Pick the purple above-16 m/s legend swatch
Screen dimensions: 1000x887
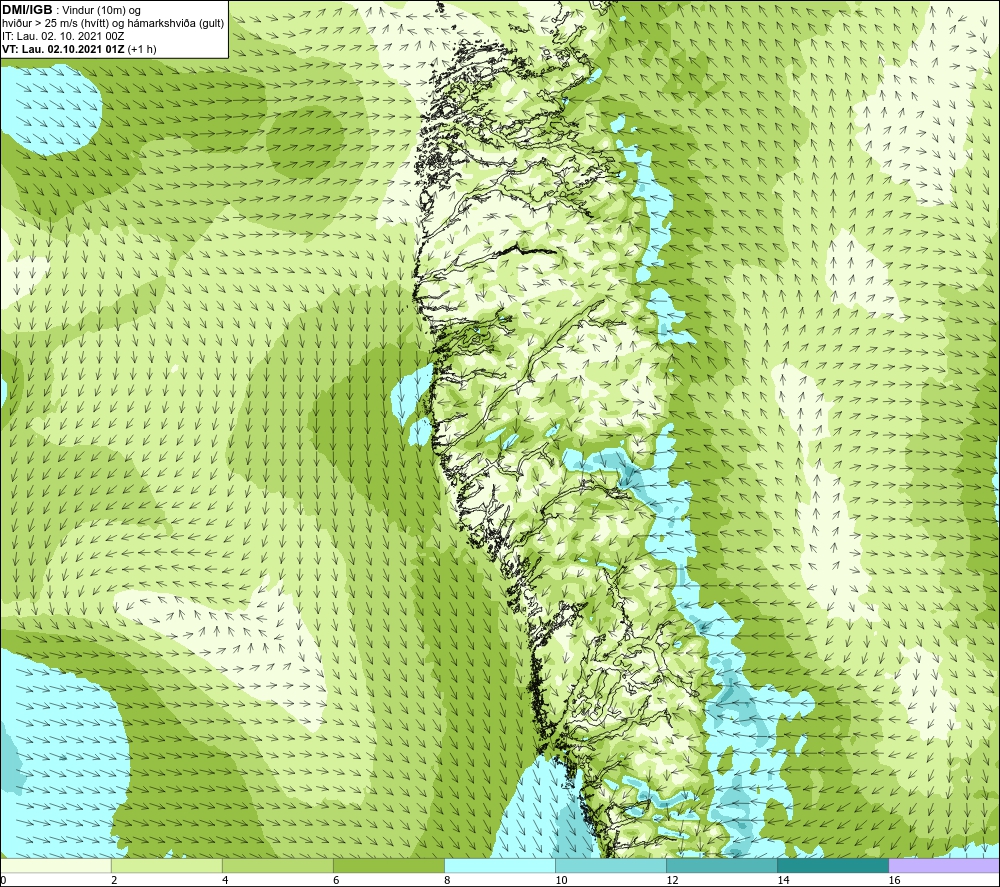tap(944, 866)
